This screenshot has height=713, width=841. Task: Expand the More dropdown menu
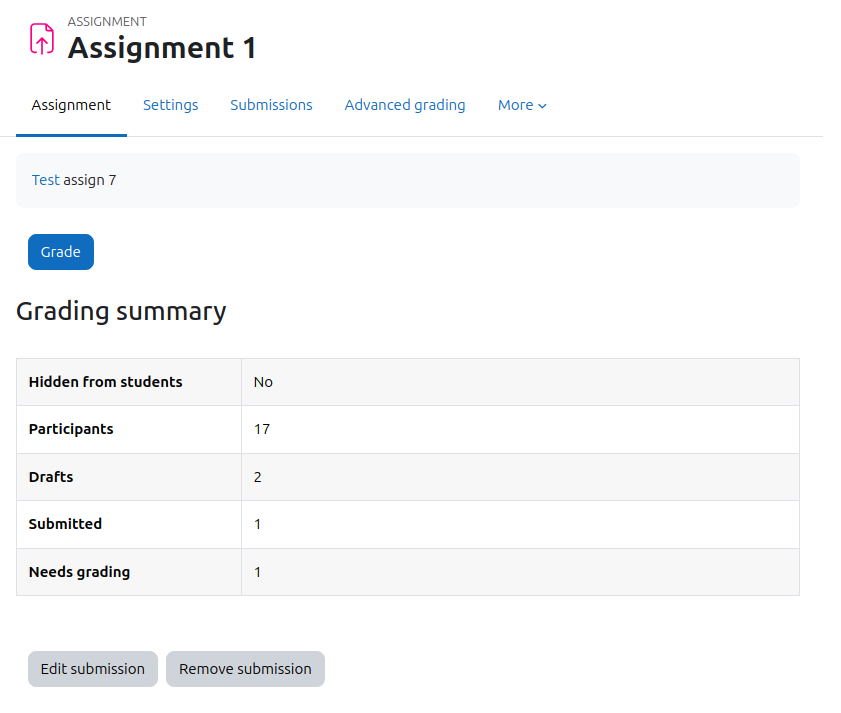pos(522,105)
